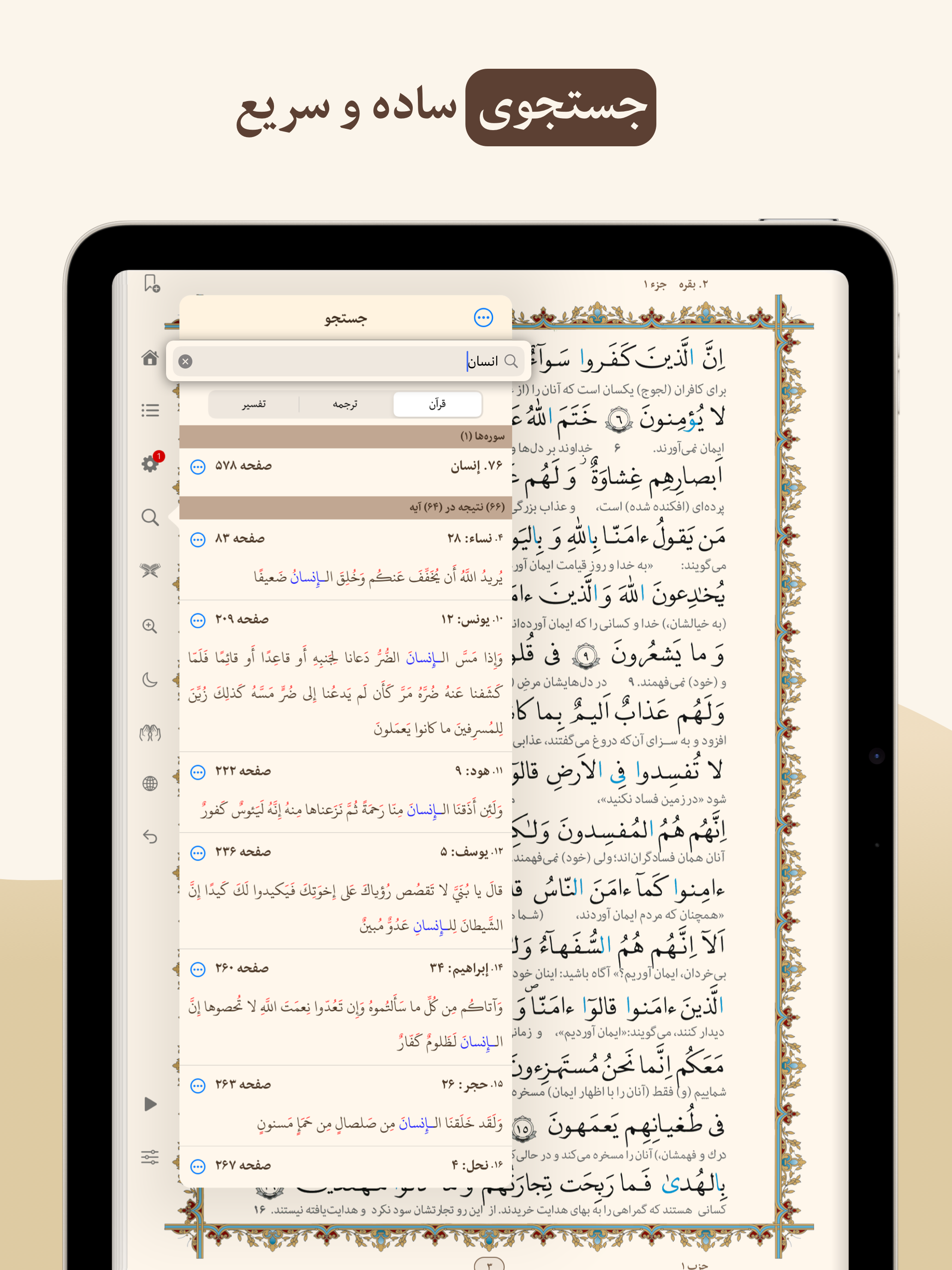Screen dimensions: 952x1270
Task: Start recitation with play button
Action: tap(150, 1103)
